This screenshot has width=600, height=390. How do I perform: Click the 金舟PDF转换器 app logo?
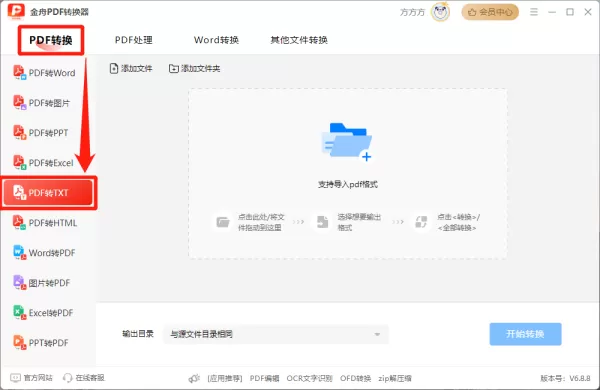[16, 11]
